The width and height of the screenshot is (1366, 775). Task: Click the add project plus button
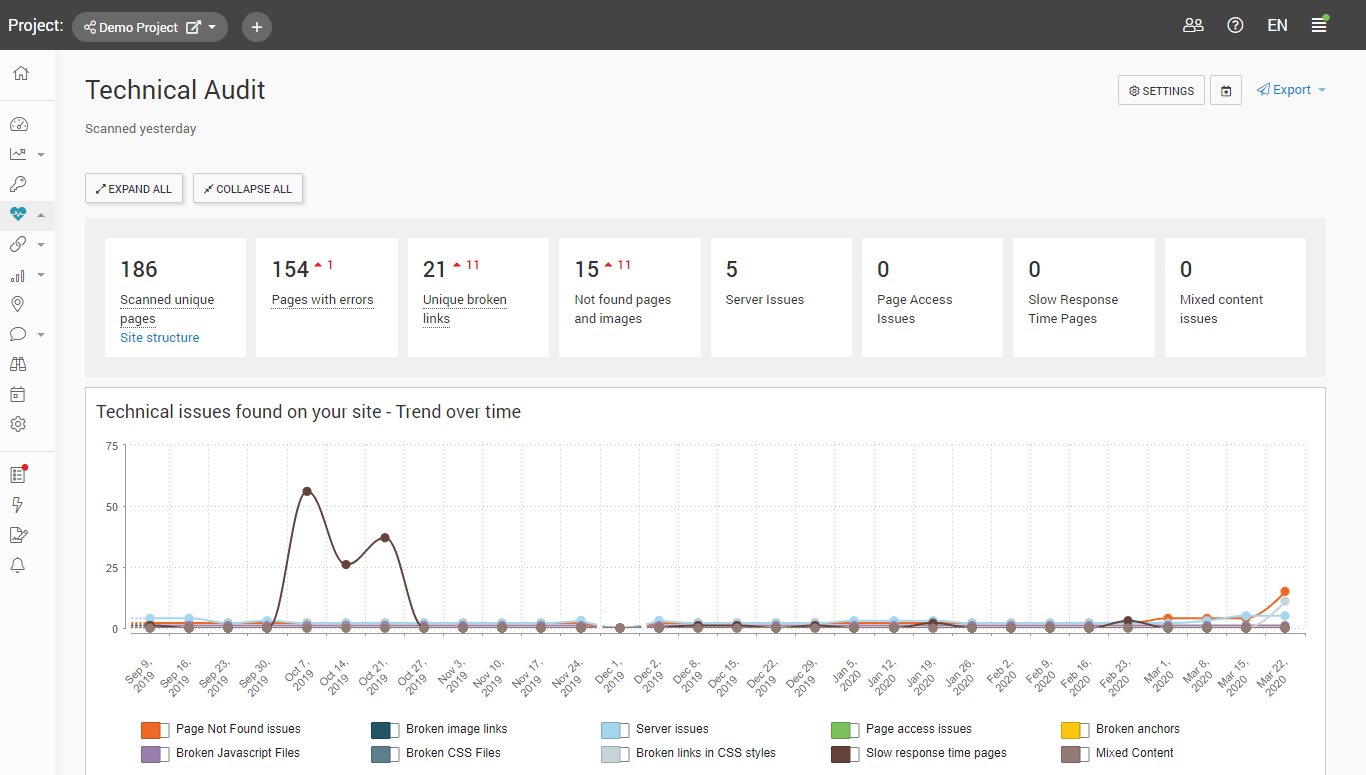(257, 27)
